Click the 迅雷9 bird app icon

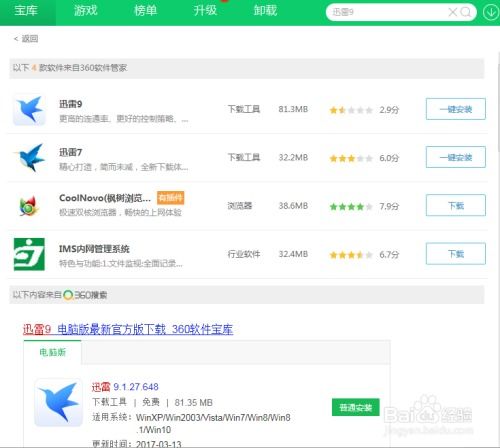(x=29, y=110)
